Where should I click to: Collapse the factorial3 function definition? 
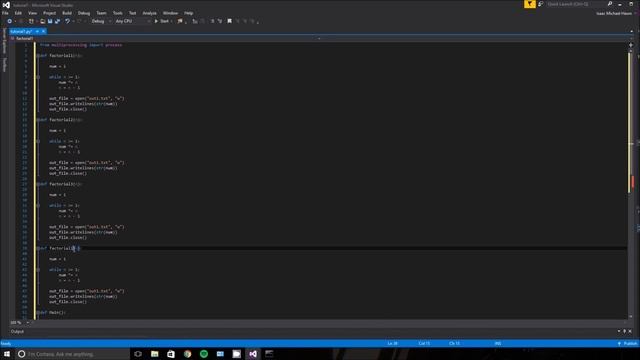38,184
